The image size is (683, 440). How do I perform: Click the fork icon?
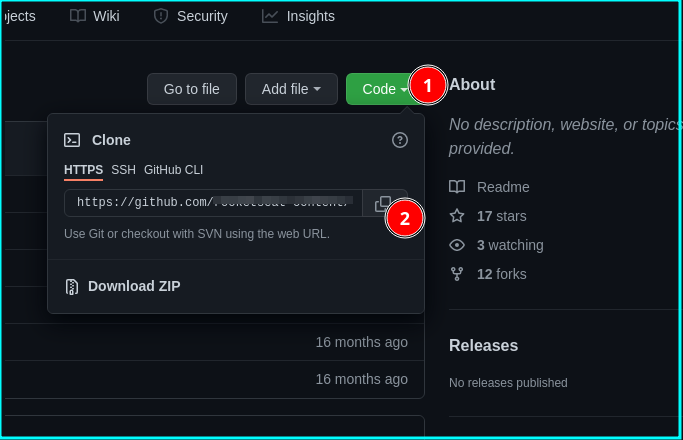(x=457, y=274)
